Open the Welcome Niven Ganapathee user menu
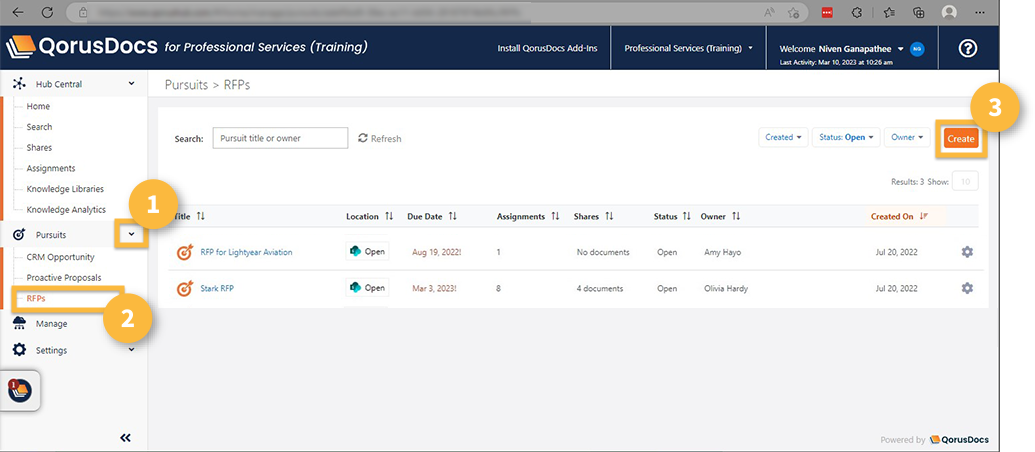 pos(842,48)
